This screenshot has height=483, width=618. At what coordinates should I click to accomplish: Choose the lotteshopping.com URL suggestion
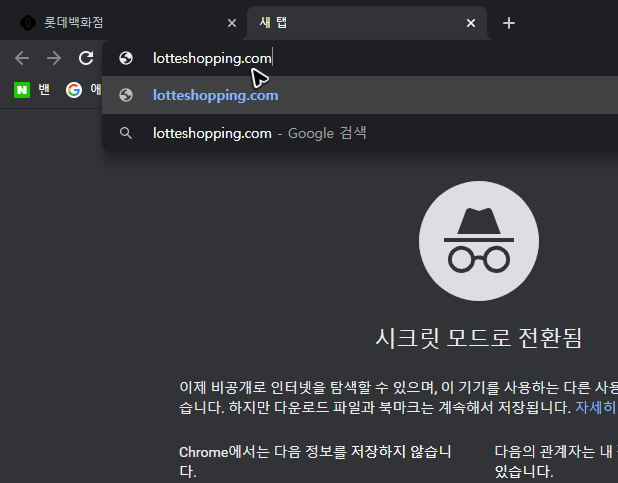click(x=360, y=95)
